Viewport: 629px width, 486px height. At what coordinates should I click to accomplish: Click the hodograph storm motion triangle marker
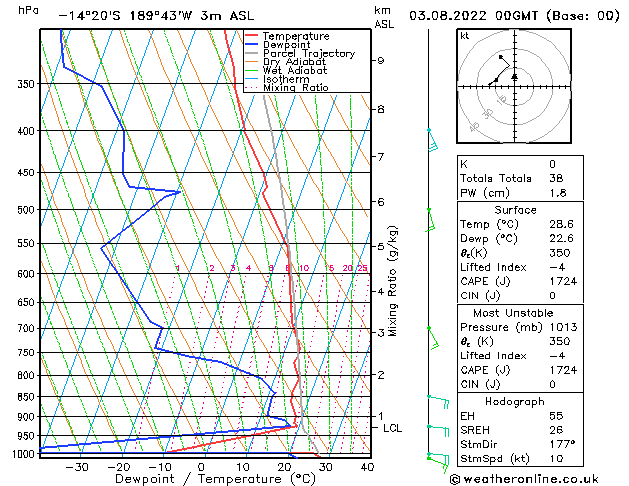pyautogui.click(x=515, y=76)
